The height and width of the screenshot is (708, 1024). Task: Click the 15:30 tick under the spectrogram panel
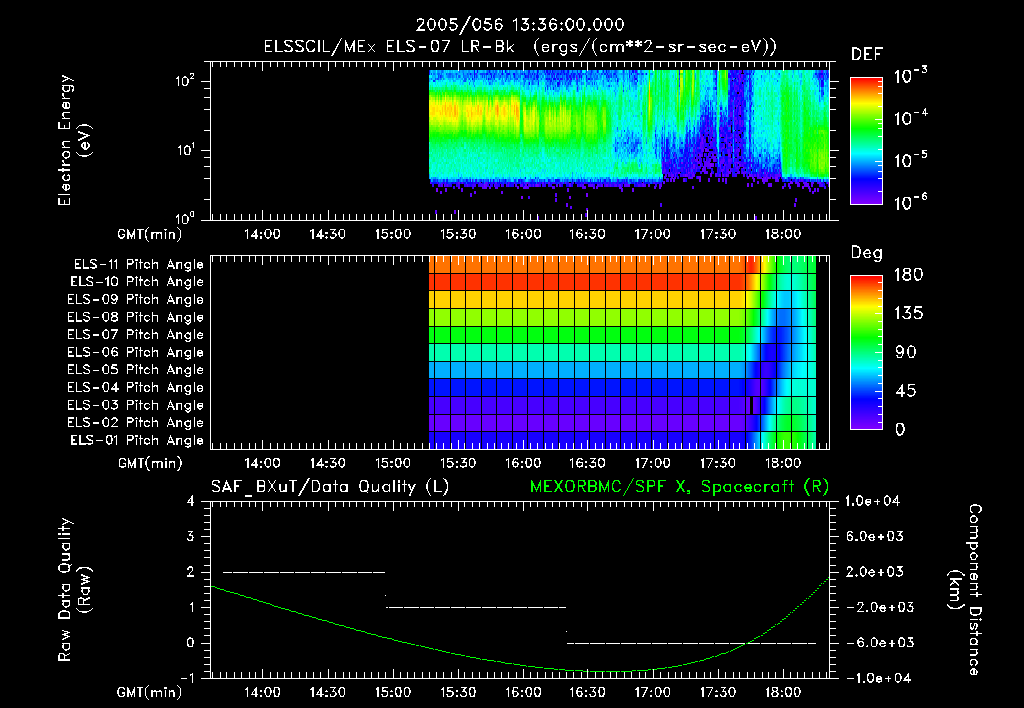click(x=458, y=234)
